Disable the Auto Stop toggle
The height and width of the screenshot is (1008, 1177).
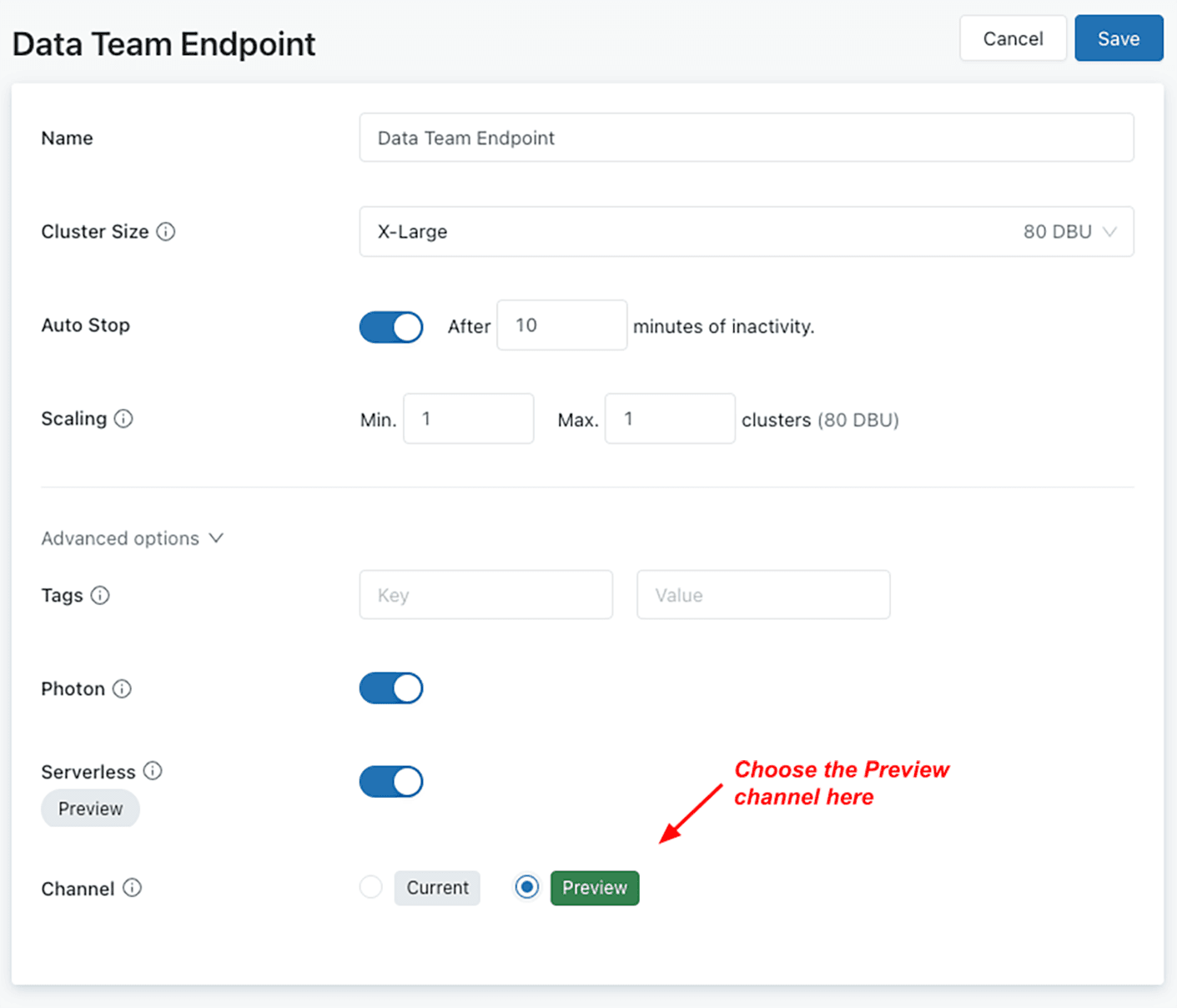[391, 327]
